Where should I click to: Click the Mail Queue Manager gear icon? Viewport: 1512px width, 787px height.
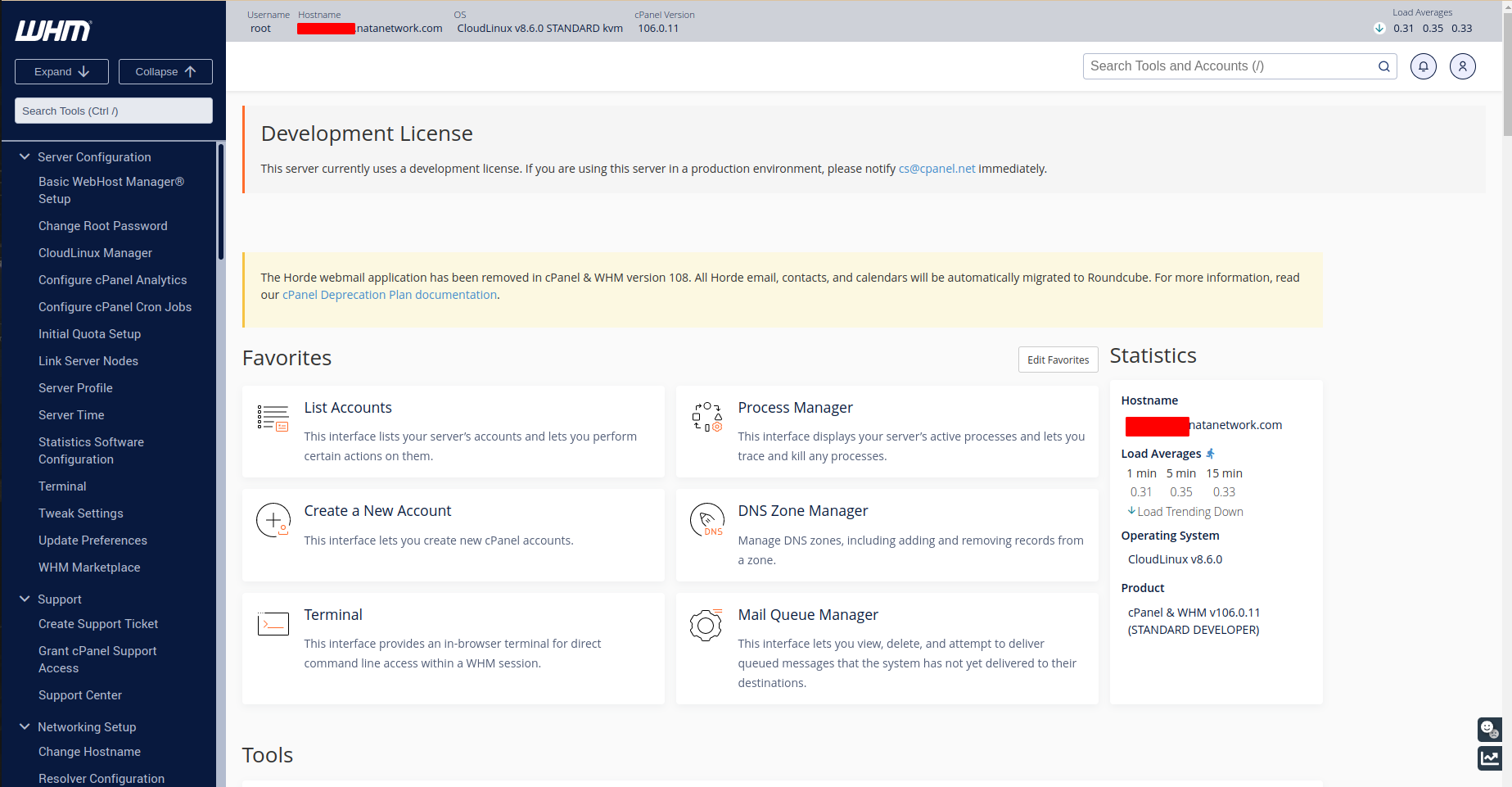(x=706, y=625)
